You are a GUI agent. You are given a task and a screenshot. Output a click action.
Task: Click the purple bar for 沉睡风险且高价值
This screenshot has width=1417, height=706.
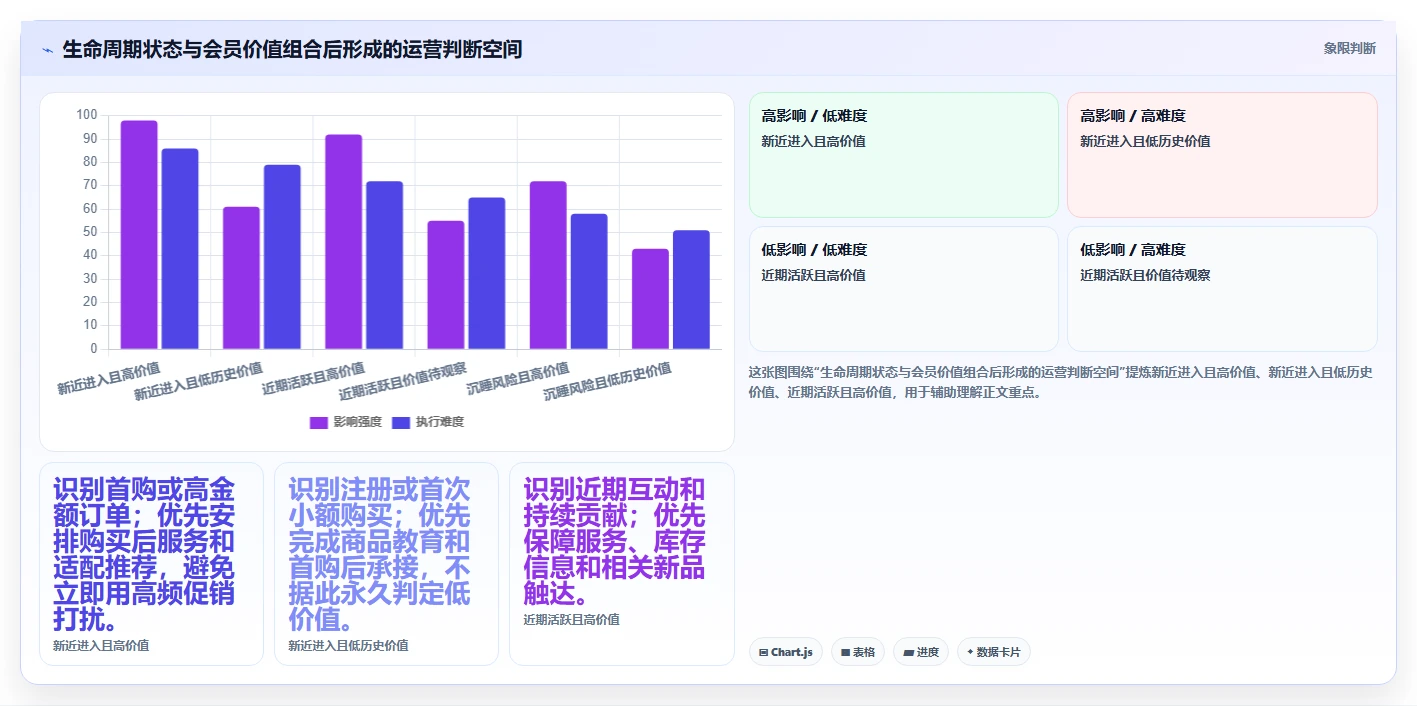[548, 265]
